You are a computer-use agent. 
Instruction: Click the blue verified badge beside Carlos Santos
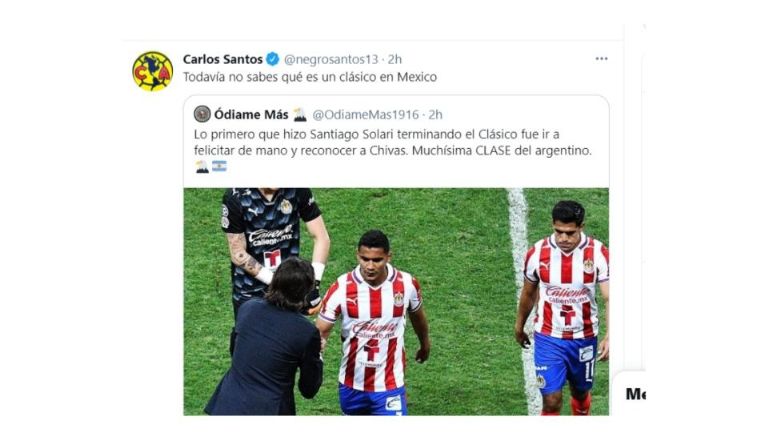(273, 59)
